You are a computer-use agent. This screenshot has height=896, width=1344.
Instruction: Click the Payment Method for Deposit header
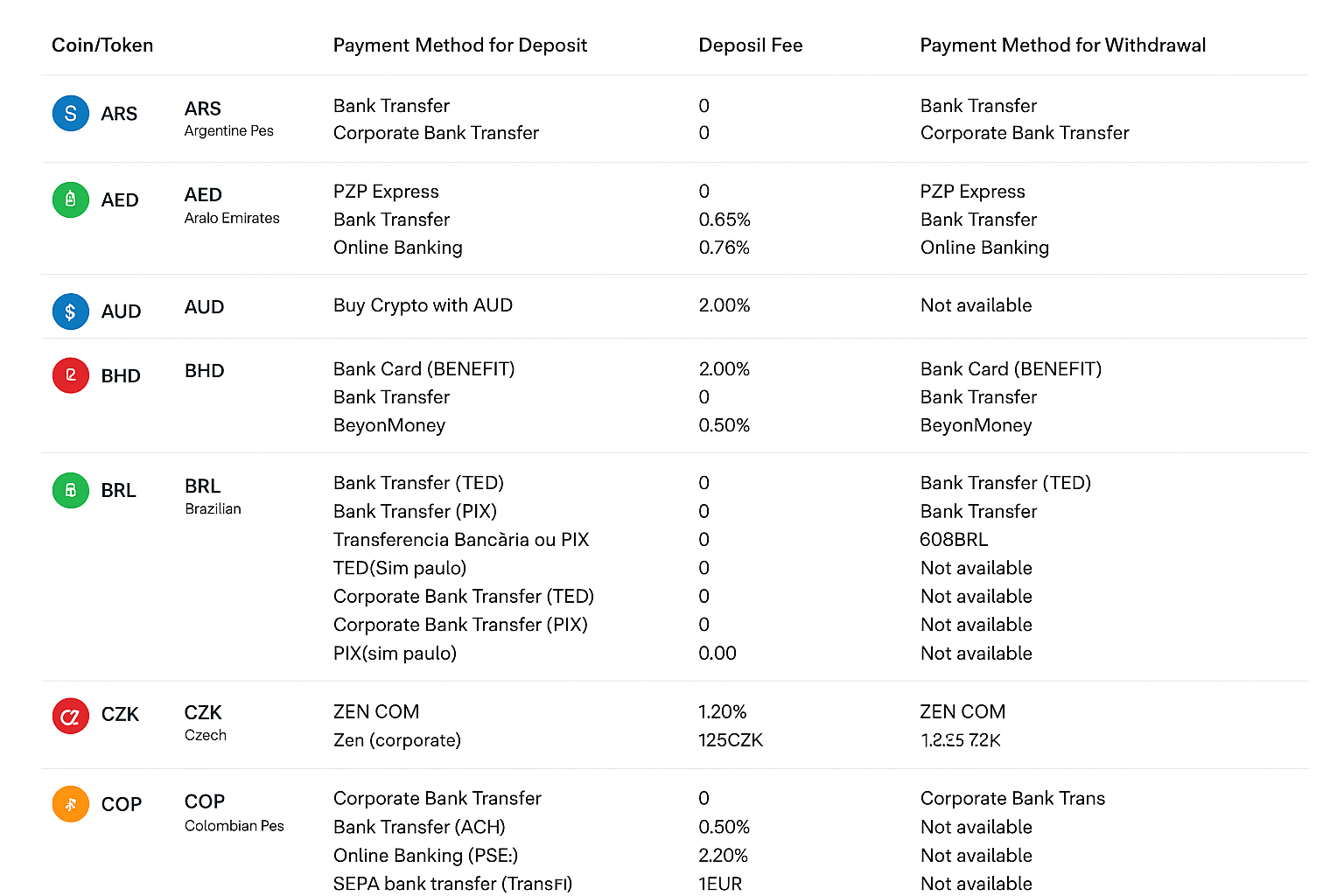459,45
